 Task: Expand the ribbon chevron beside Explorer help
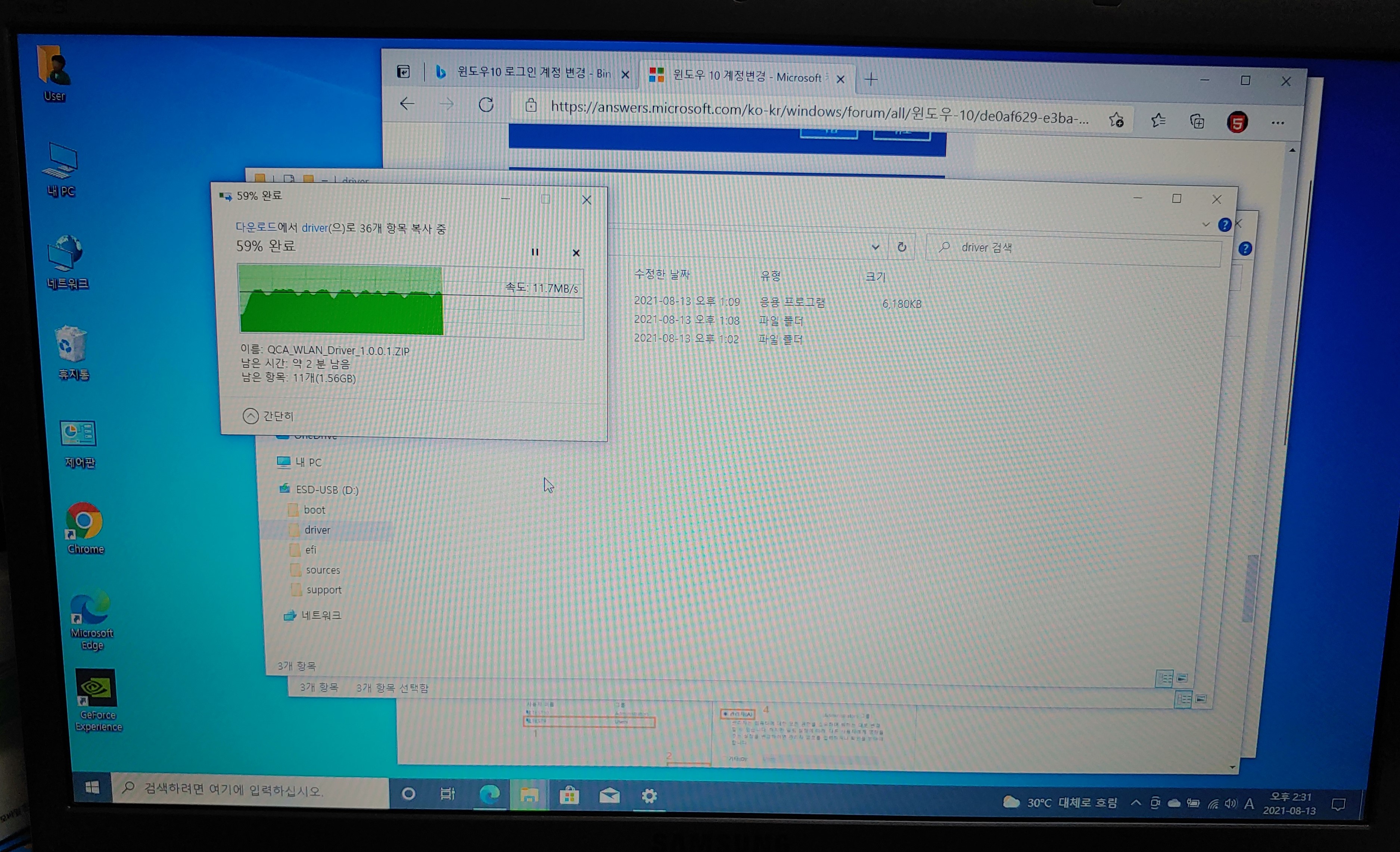click(x=1206, y=224)
